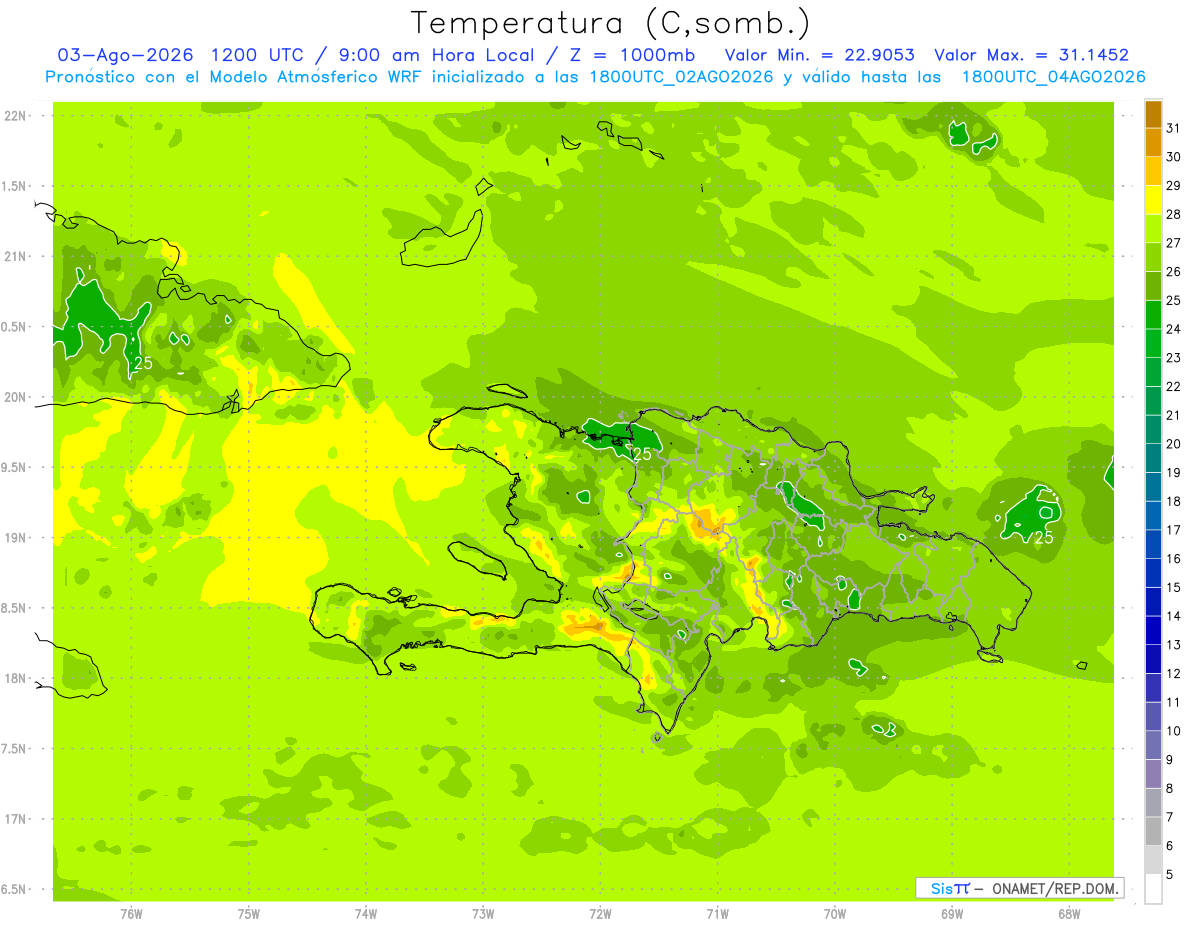The width and height of the screenshot is (1200, 927).
Task: Click the '69W' longitude label
Action: pyautogui.click(x=952, y=914)
